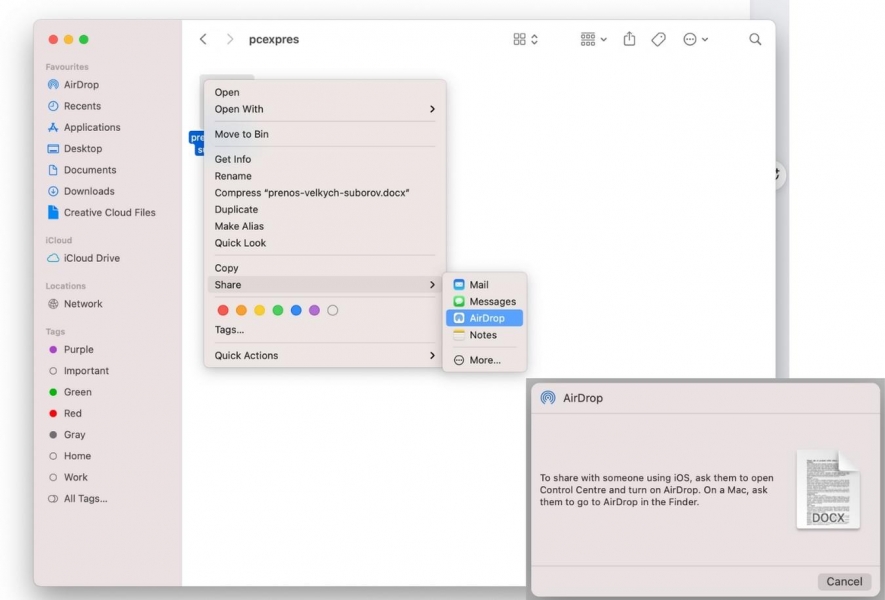Filter by Gray tag in sidebar

coord(67,435)
